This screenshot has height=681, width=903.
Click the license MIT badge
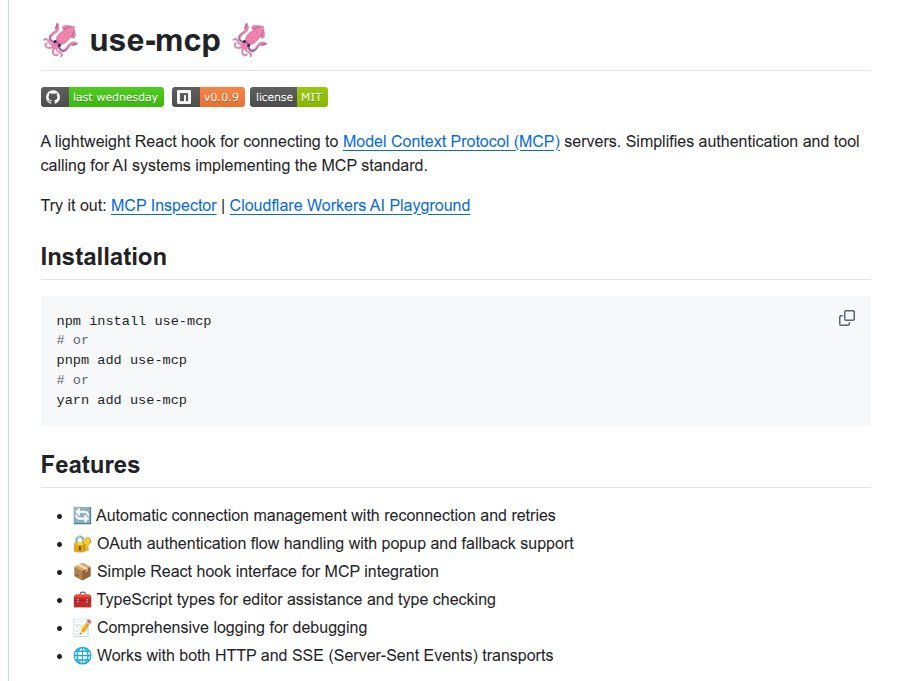(289, 97)
